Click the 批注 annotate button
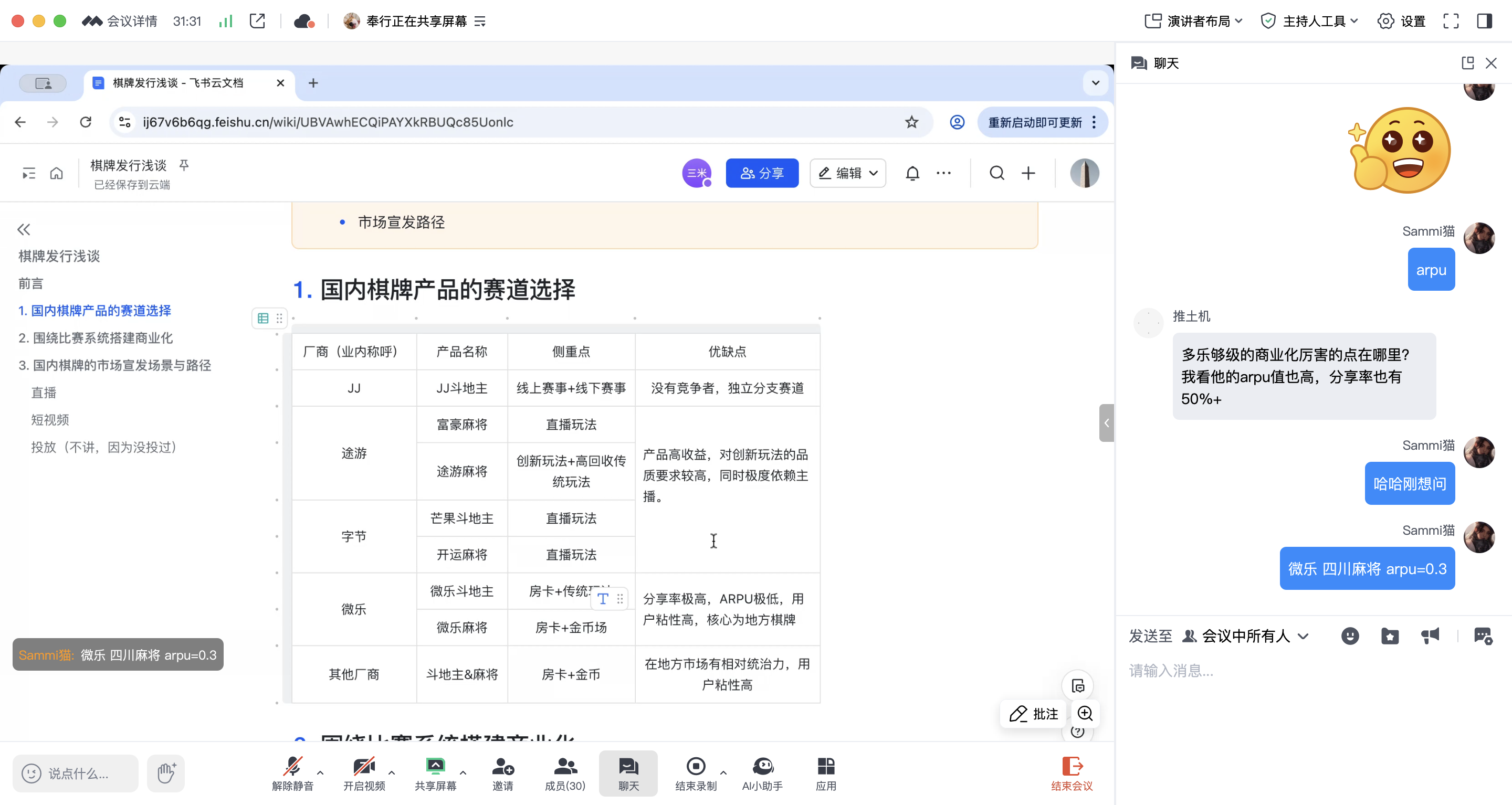Screen dimensions: 1512x805 [x=1034, y=714]
